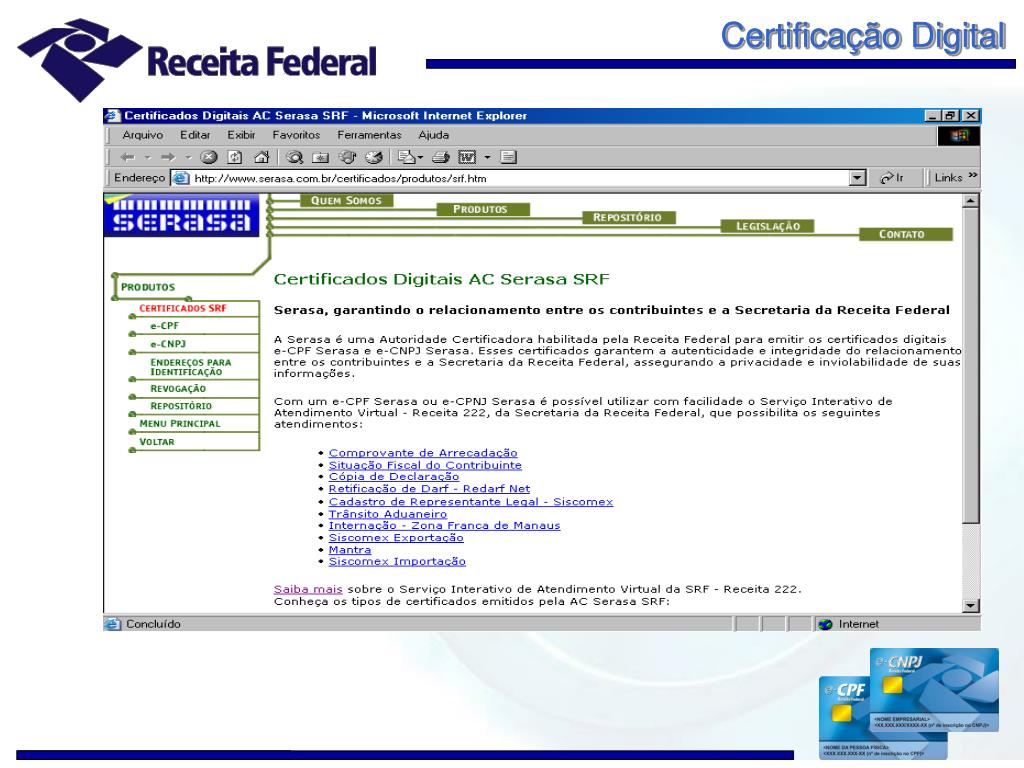Open the Media toolbar icon

347,157
